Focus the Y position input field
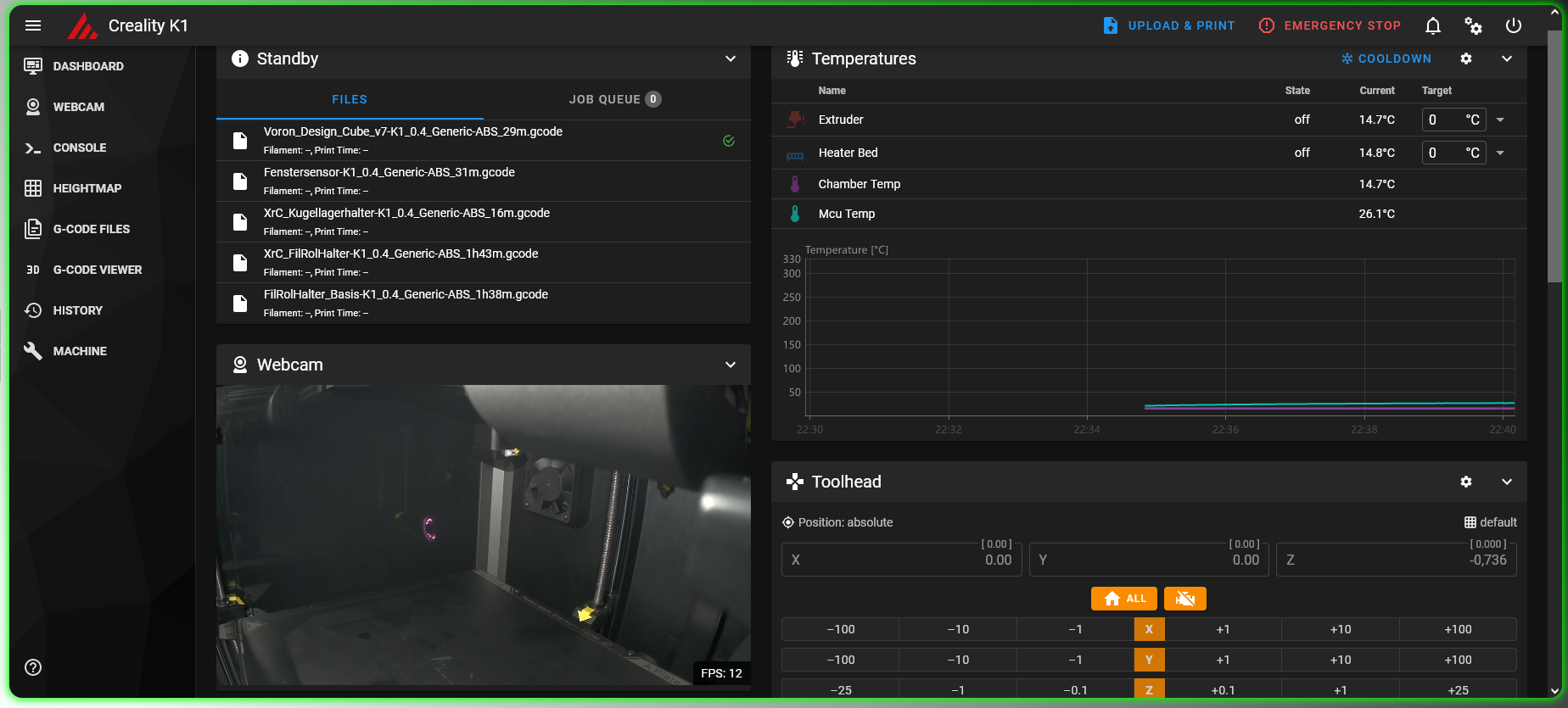Screen dimensions: 1568x708 coord(1150,560)
